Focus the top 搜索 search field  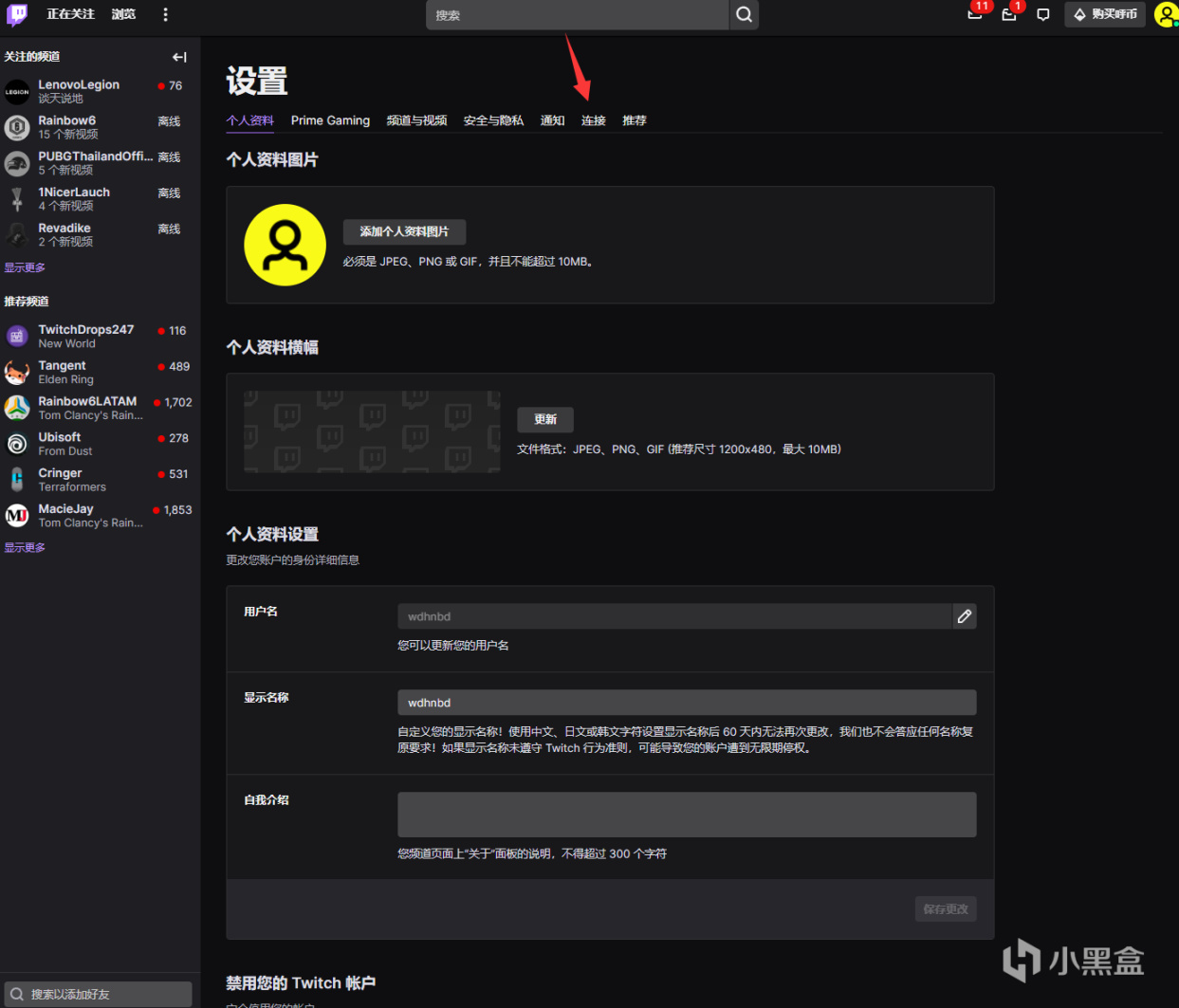(x=578, y=15)
